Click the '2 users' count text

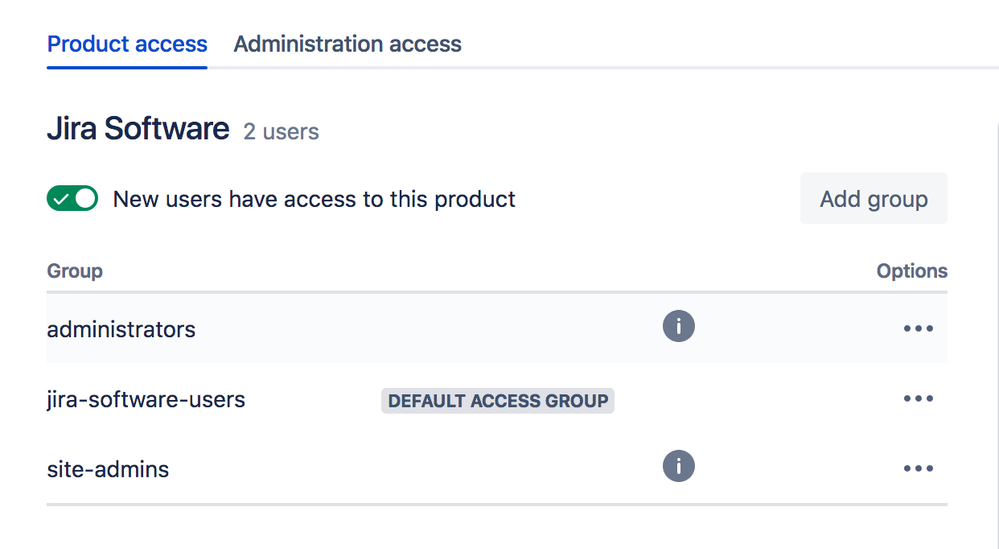[x=281, y=132]
